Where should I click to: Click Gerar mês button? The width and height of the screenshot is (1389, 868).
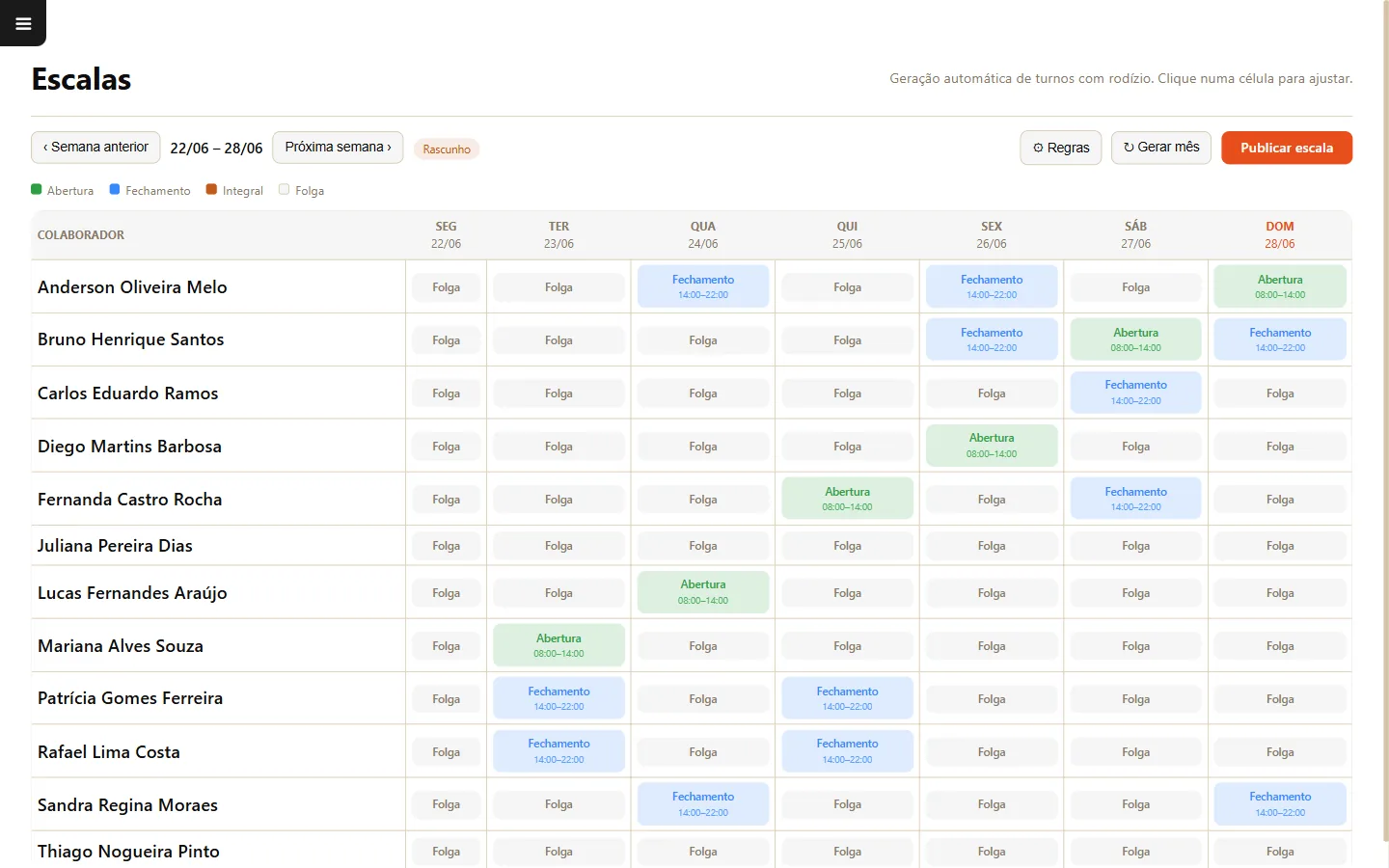1161,148
